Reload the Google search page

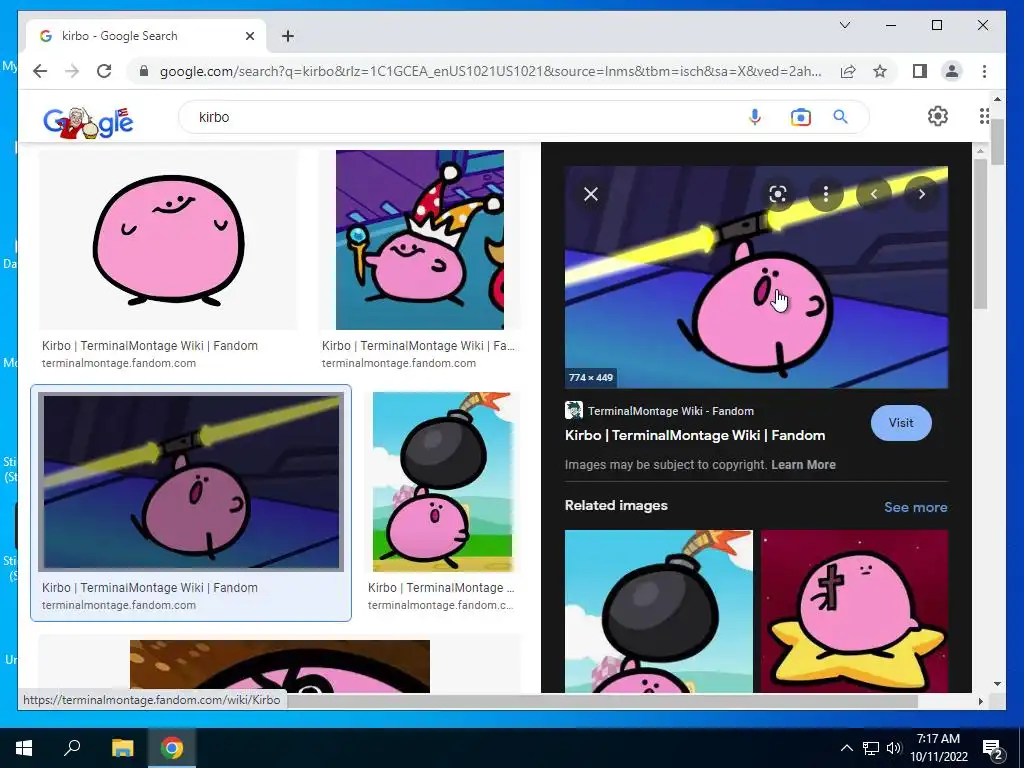(x=104, y=71)
